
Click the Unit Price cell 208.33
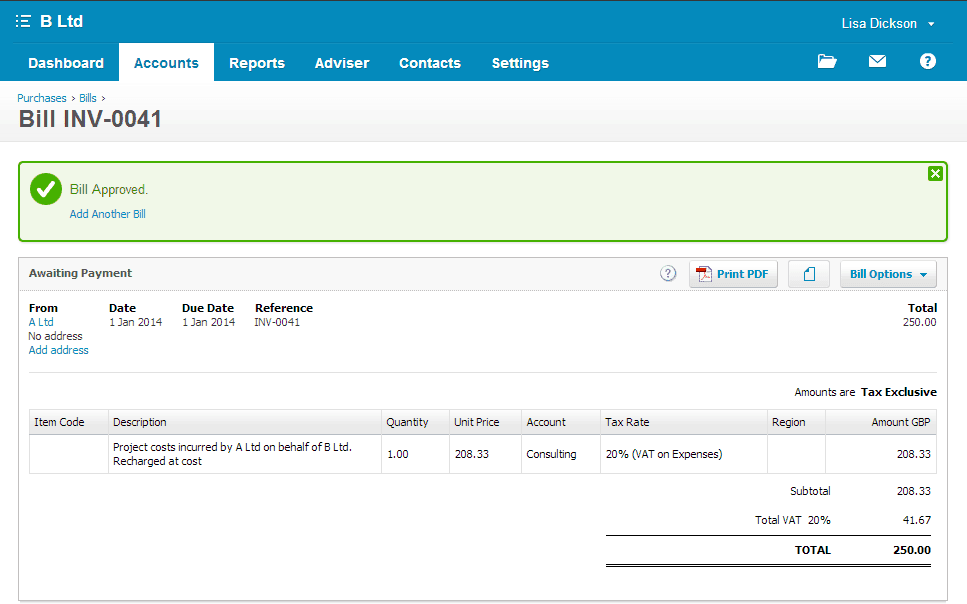485,454
